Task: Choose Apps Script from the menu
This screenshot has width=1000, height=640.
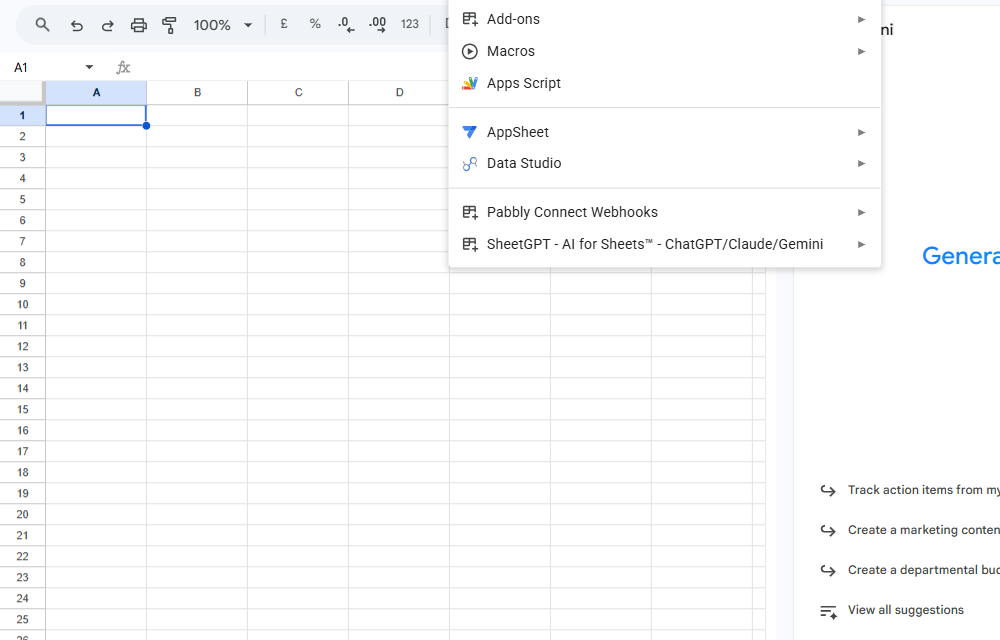Action: 665,83
